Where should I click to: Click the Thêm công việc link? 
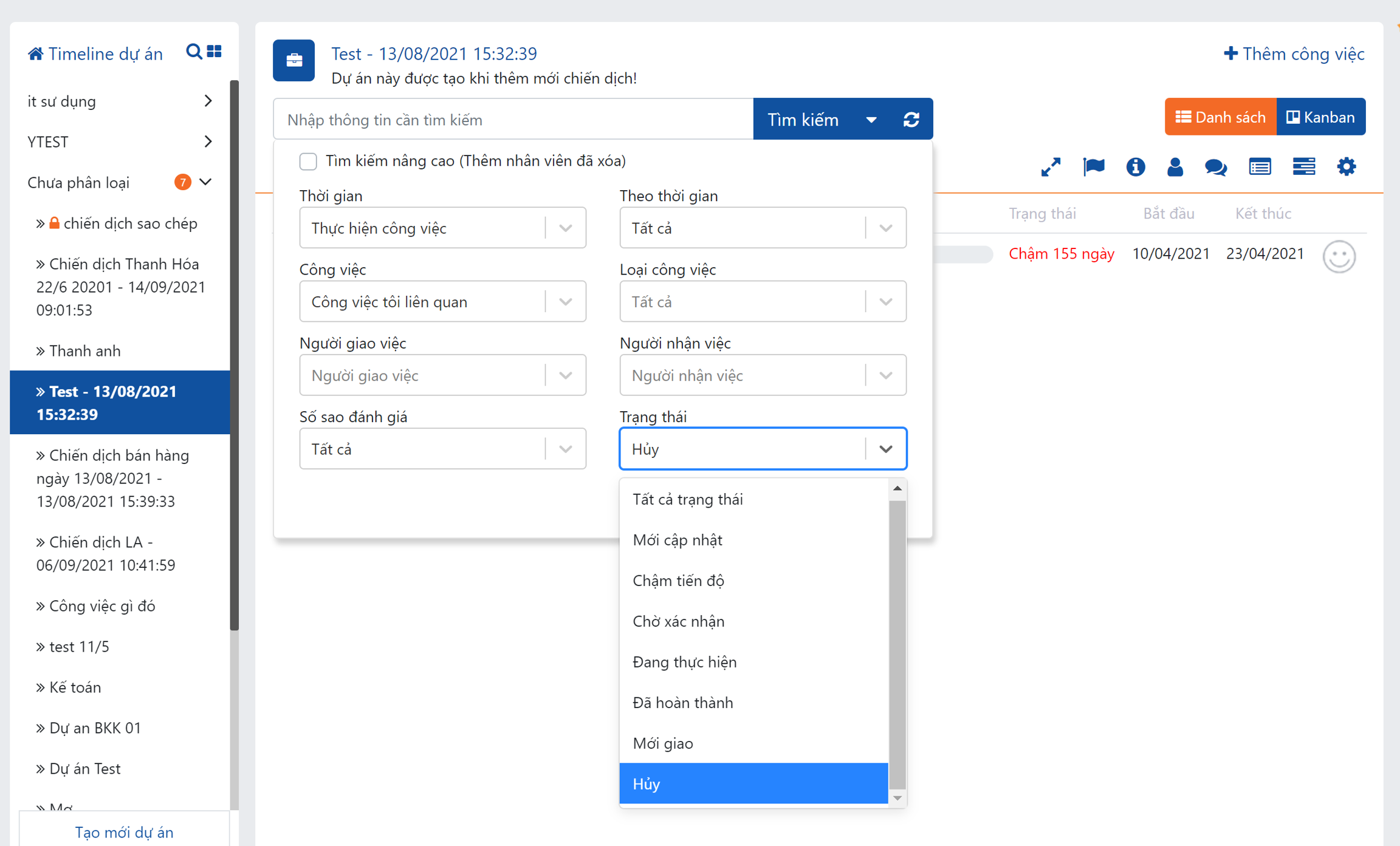[x=1294, y=54]
